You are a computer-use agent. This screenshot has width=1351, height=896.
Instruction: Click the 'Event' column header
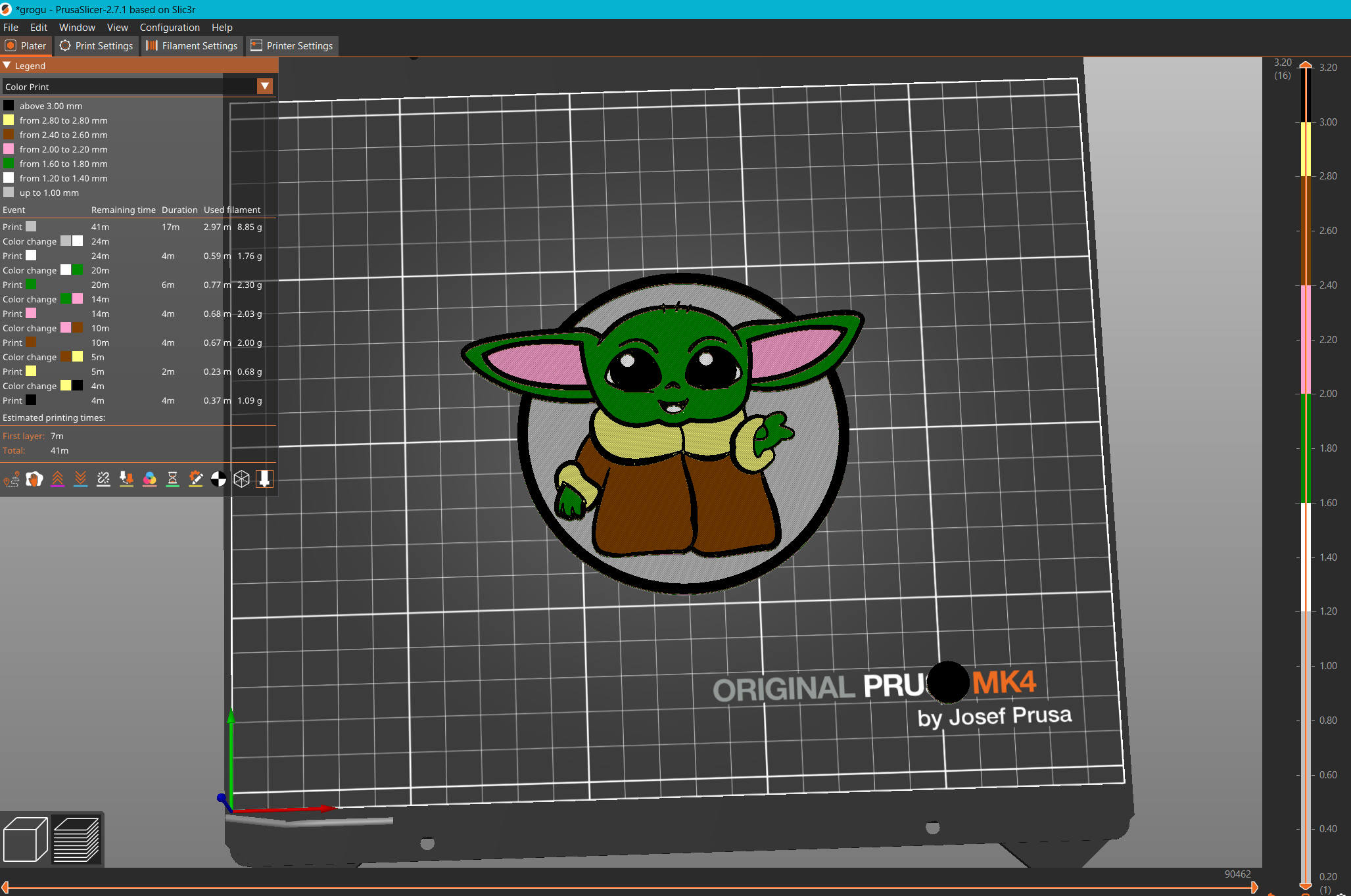[x=14, y=210]
